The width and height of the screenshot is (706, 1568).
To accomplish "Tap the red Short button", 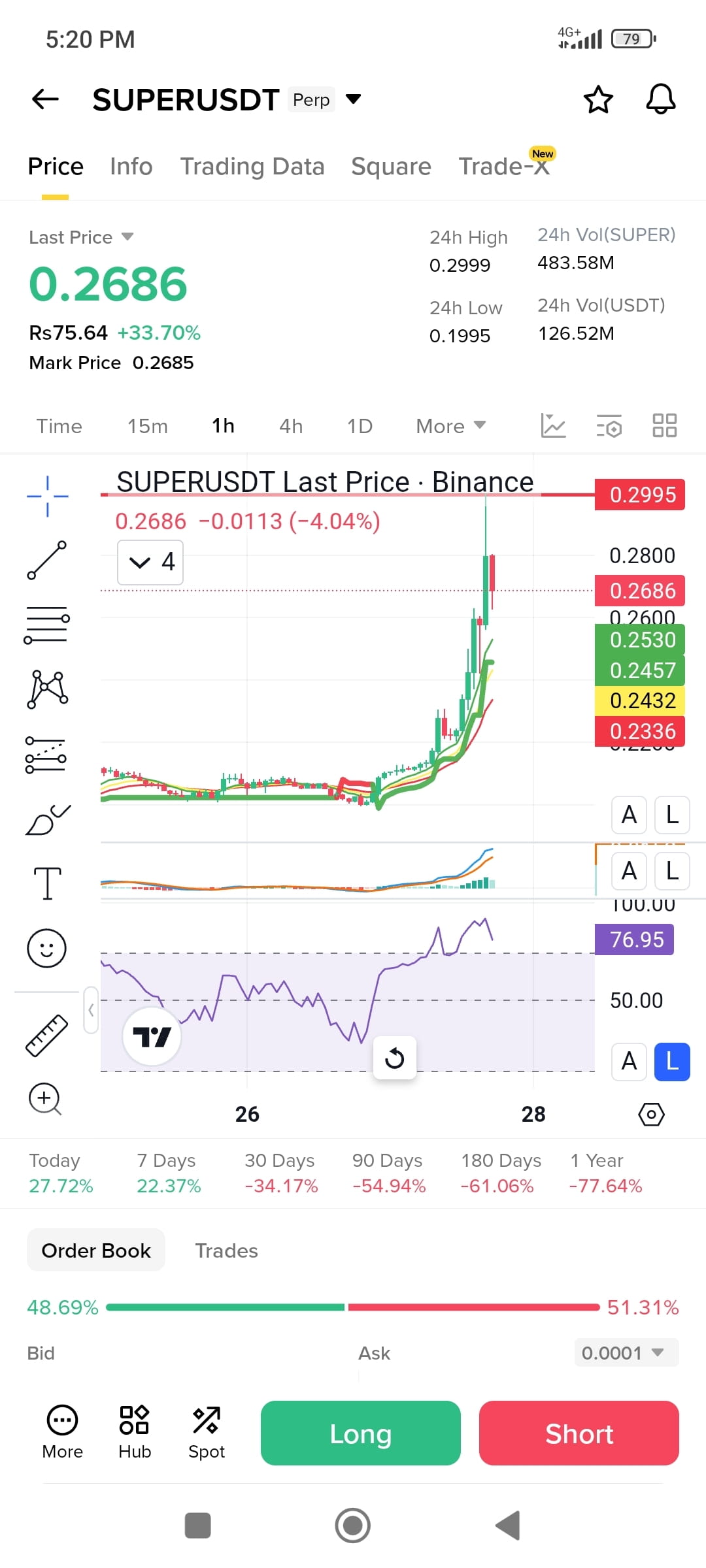I will coord(579,1433).
